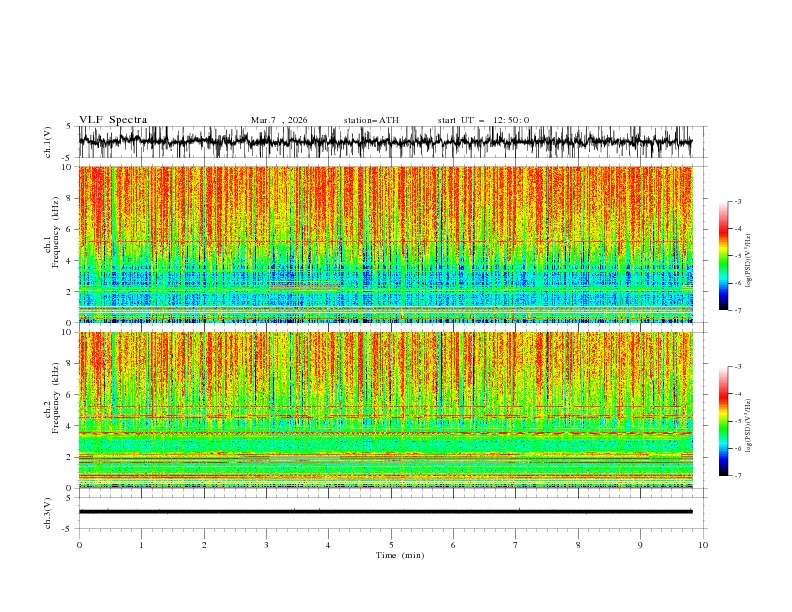792x612 pixels.
Task: Click the "ch.1(V)" waveform axis label
Action: pos(48,142)
